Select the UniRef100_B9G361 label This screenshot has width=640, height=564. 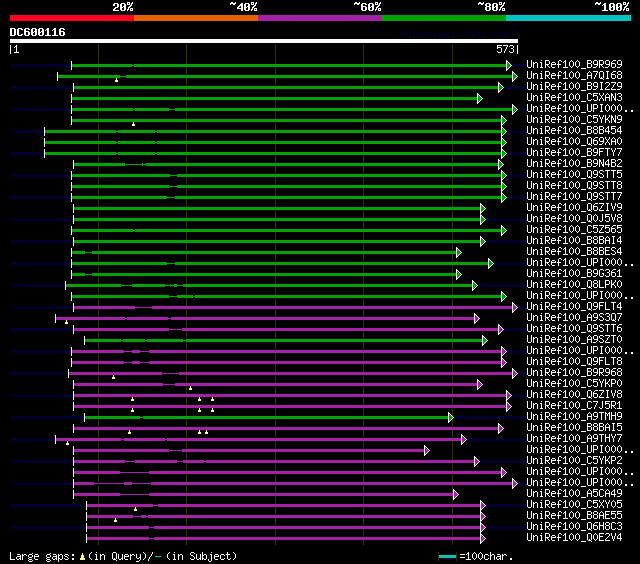tap(574, 274)
